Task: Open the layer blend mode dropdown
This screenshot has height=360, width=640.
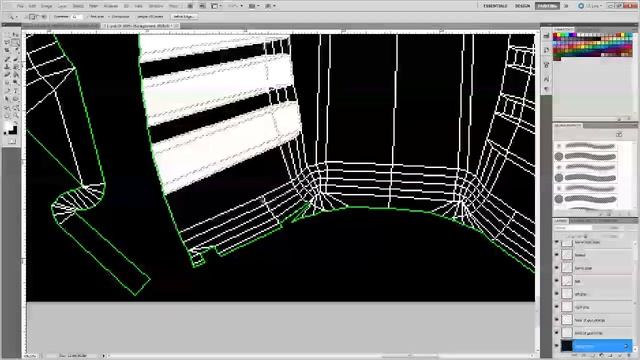Action: tap(573, 228)
